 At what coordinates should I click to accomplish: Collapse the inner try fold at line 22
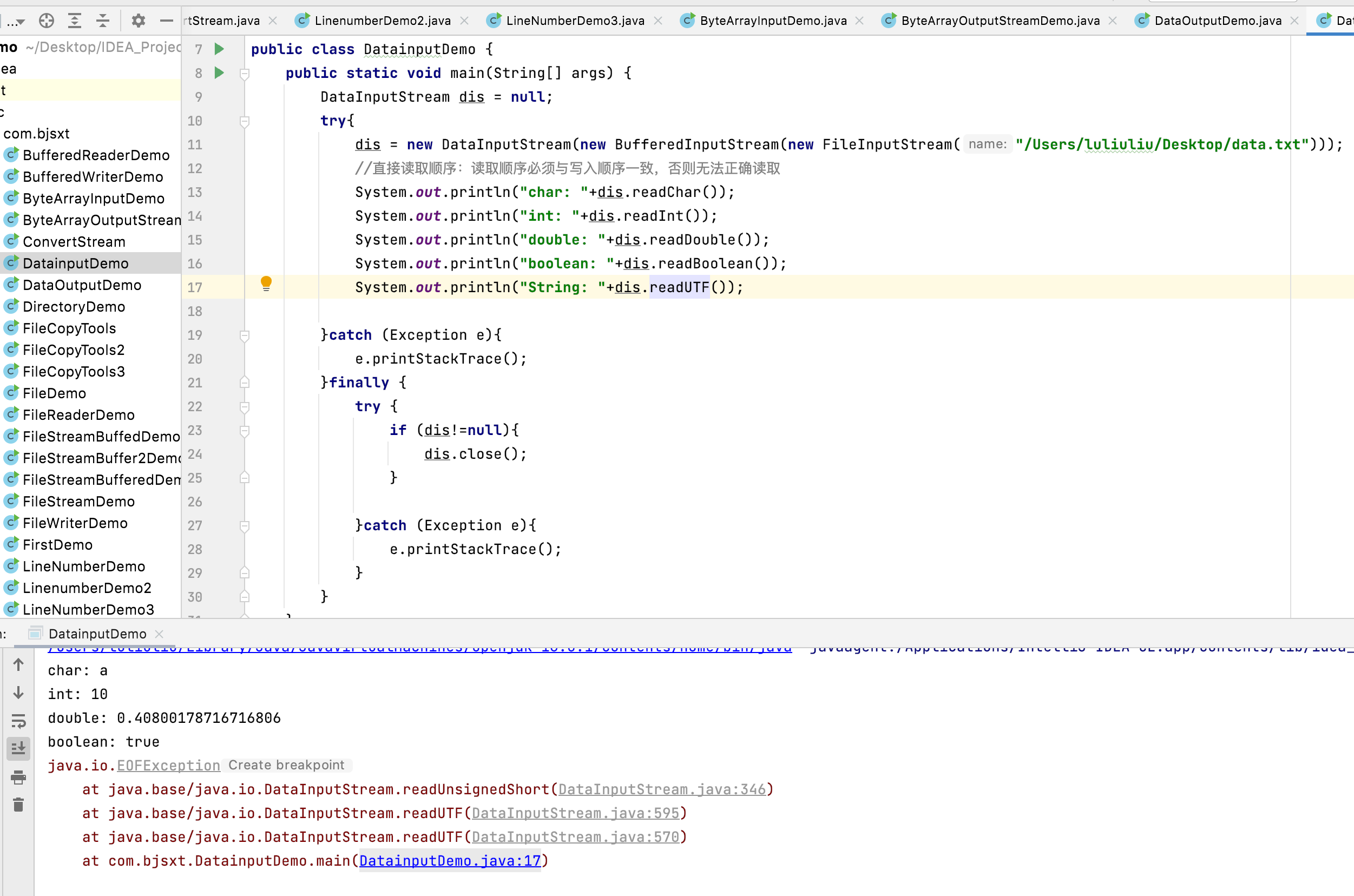click(245, 407)
